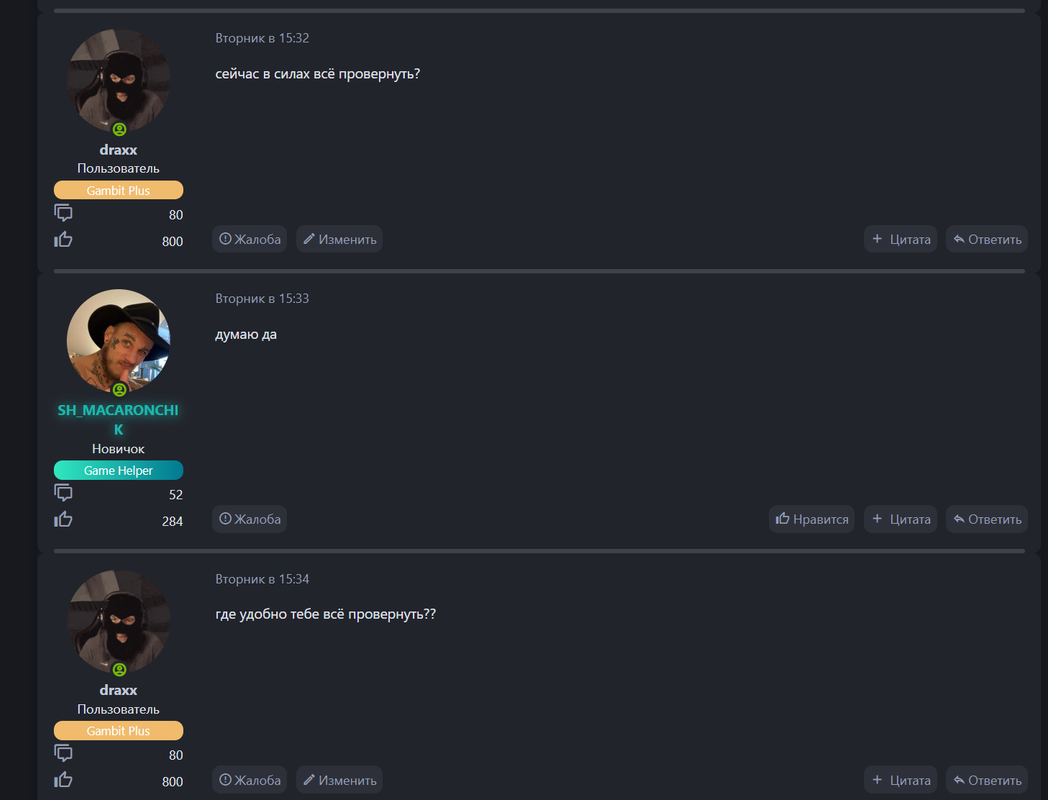Click Game Helper badge under SH_MACARONCHIK
1048x800 pixels.
click(x=118, y=471)
